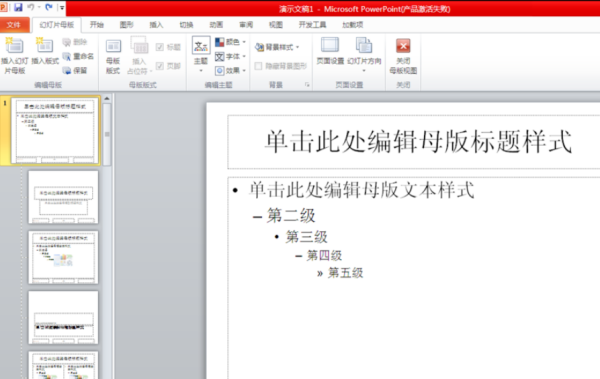Expand the 插入占位符 dropdown arrow
This screenshot has height=379, width=600.
tap(151, 71)
